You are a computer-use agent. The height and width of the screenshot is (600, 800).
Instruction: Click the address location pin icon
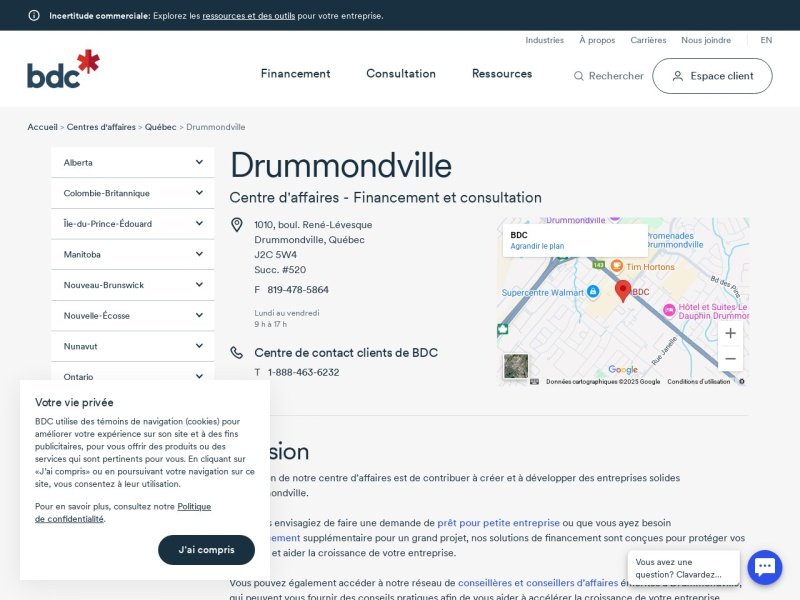[x=237, y=224]
